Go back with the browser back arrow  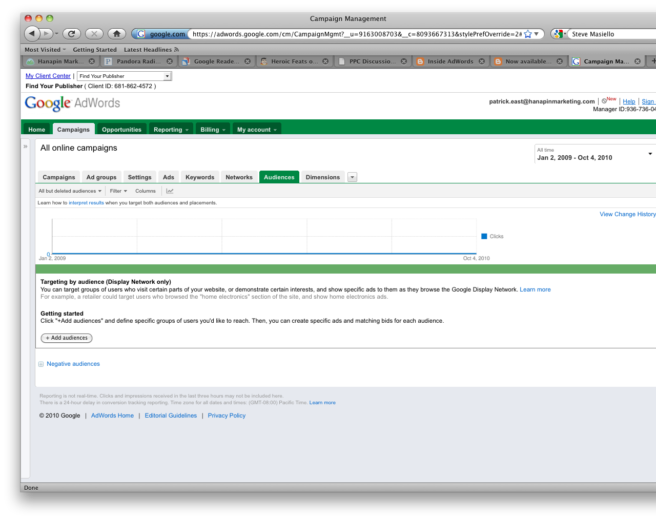point(32,33)
